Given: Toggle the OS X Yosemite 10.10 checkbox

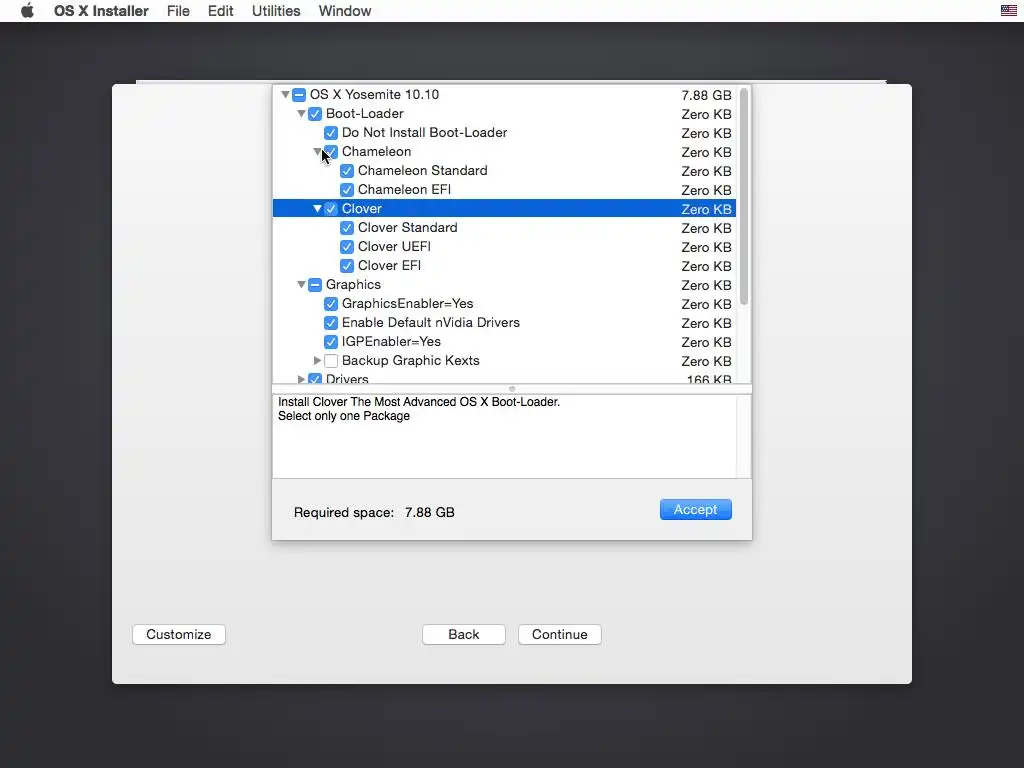Looking at the screenshot, I should [298, 95].
